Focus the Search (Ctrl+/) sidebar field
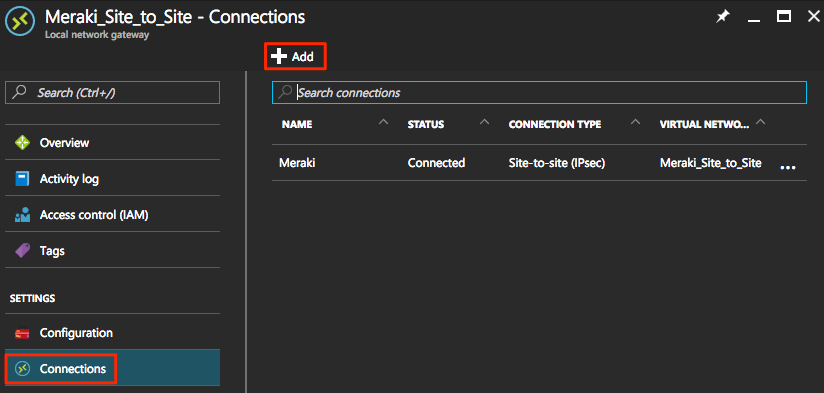 coord(112,93)
